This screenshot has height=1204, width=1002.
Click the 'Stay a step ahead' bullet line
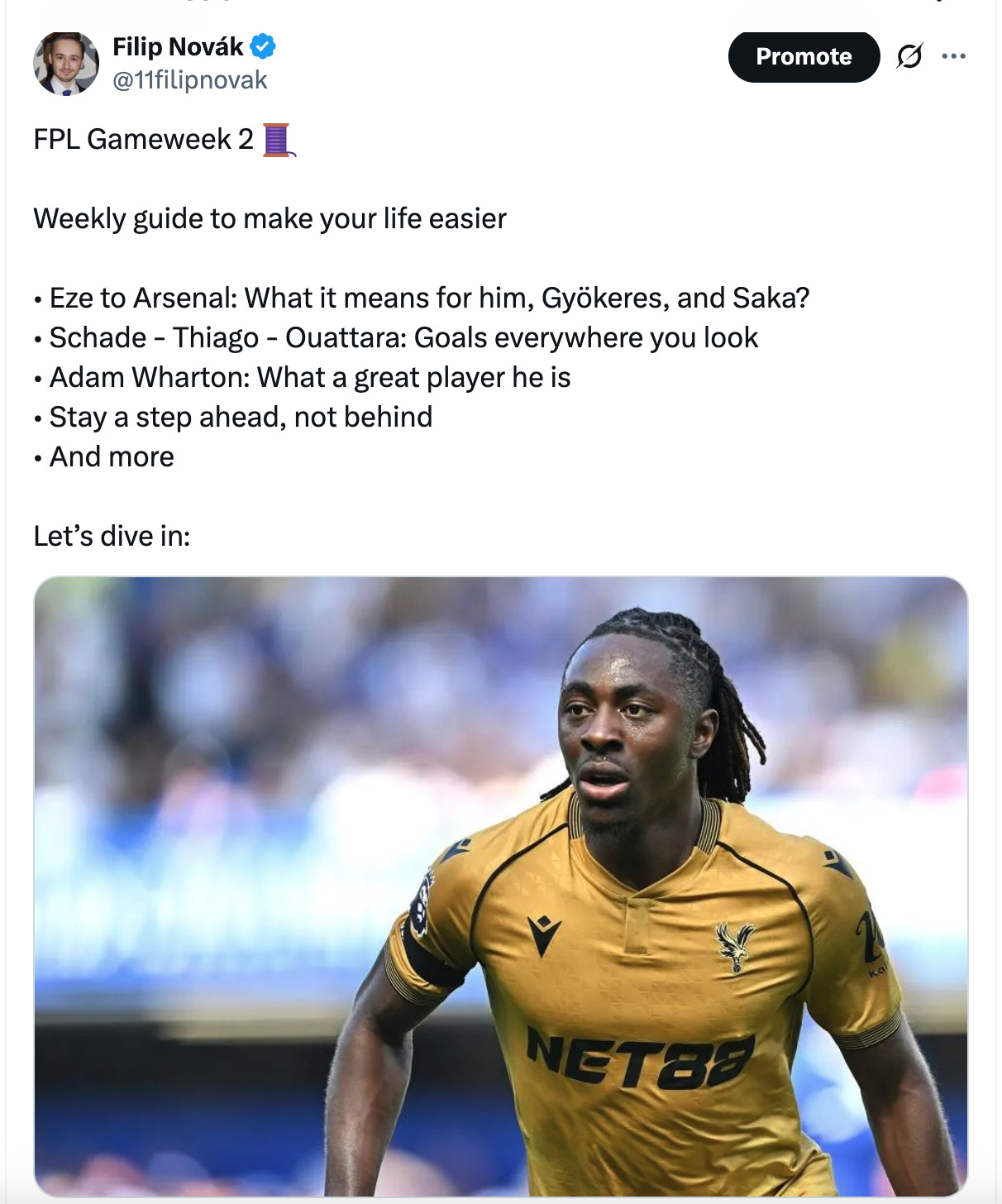(x=233, y=418)
